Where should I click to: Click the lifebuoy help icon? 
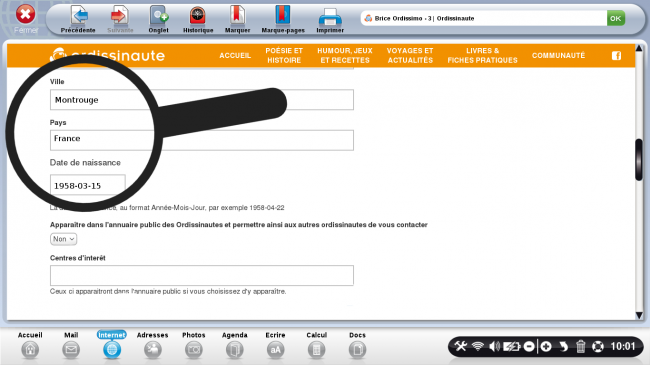[x=597, y=346]
